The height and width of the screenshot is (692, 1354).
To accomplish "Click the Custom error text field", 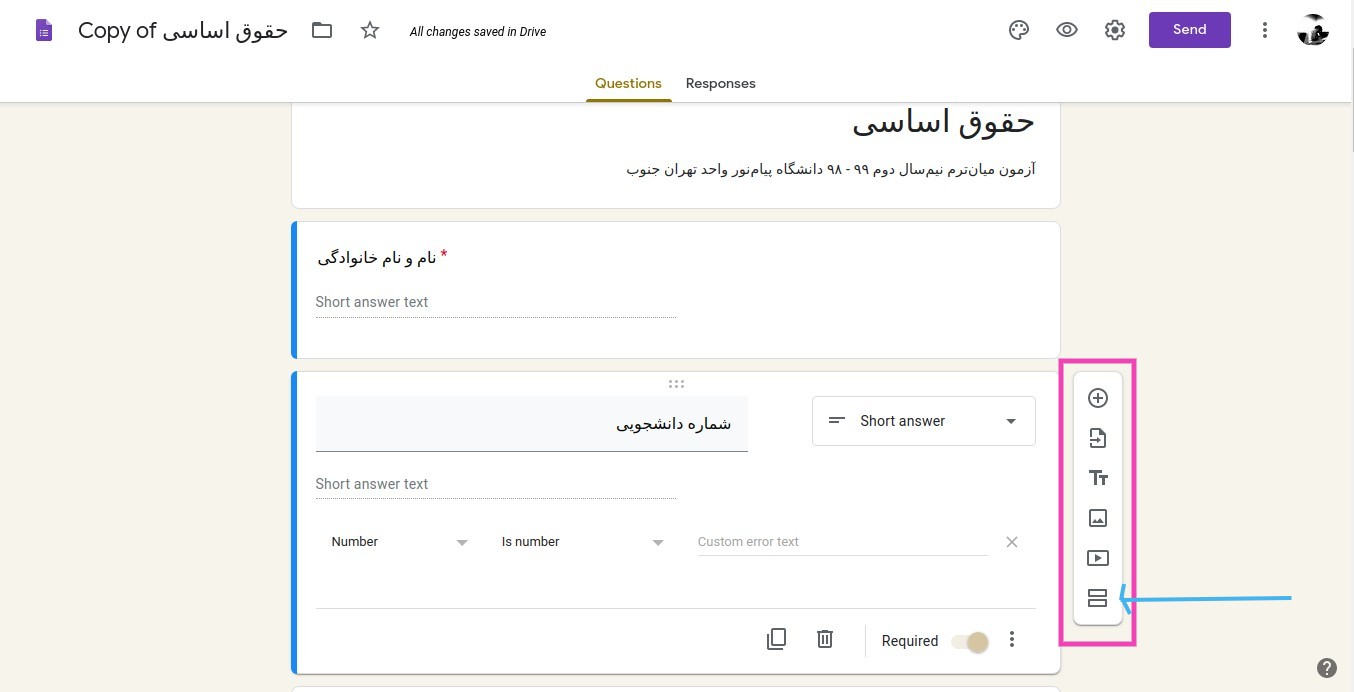I will pyautogui.click(x=842, y=542).
